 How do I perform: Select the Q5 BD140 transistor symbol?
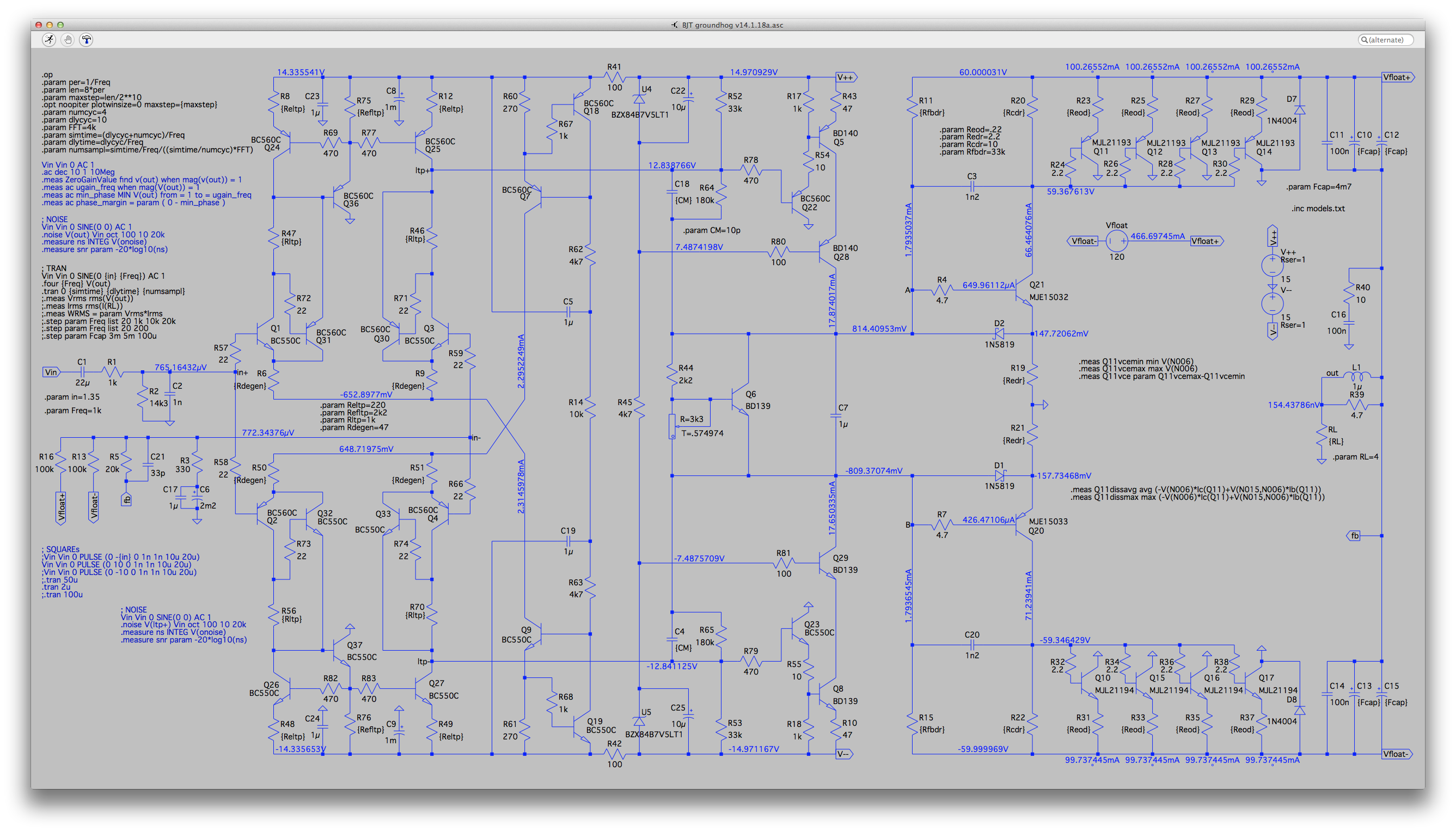[827, 137]
